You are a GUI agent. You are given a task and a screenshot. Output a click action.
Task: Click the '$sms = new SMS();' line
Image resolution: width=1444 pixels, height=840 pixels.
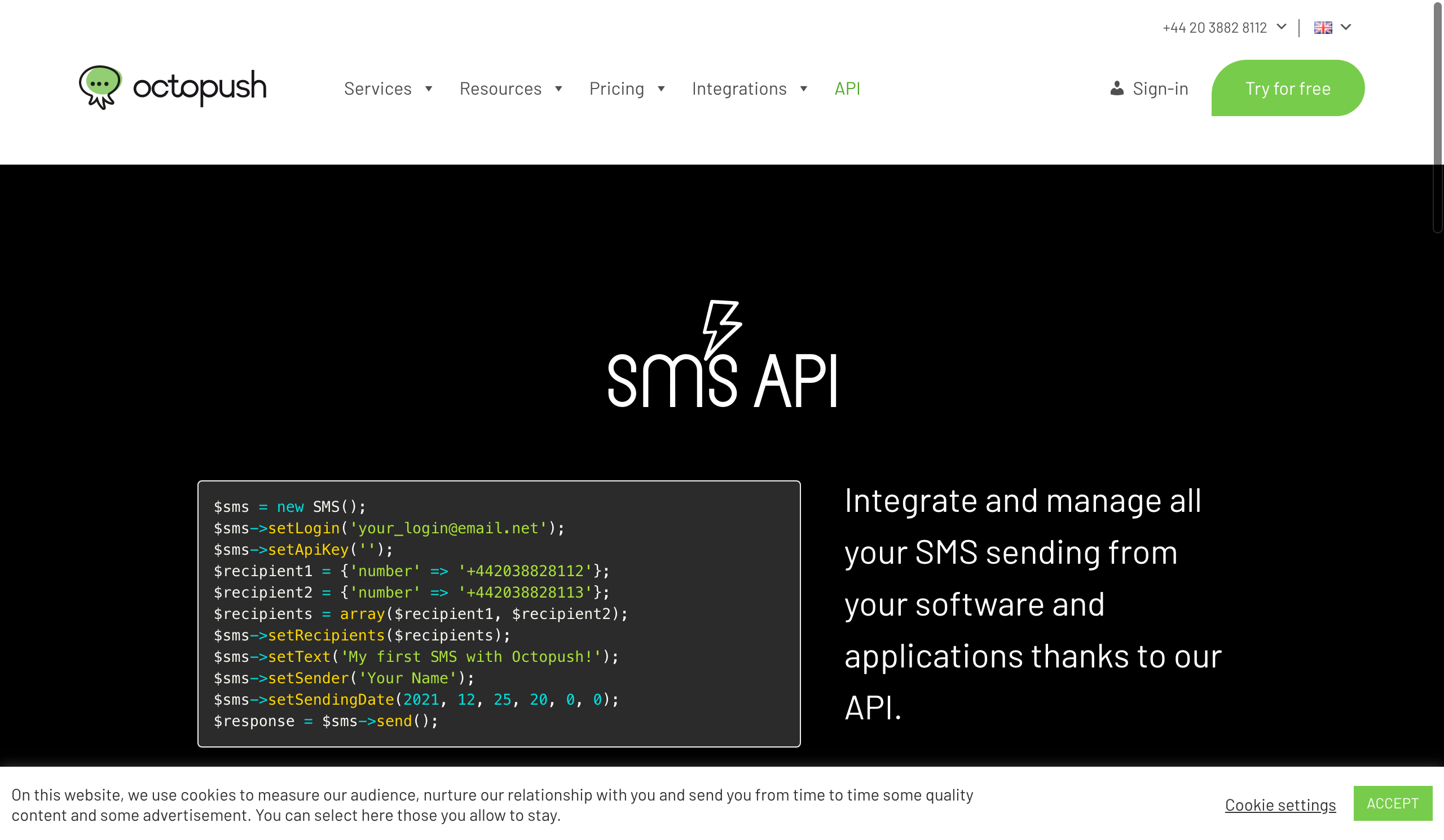[289, 507]
